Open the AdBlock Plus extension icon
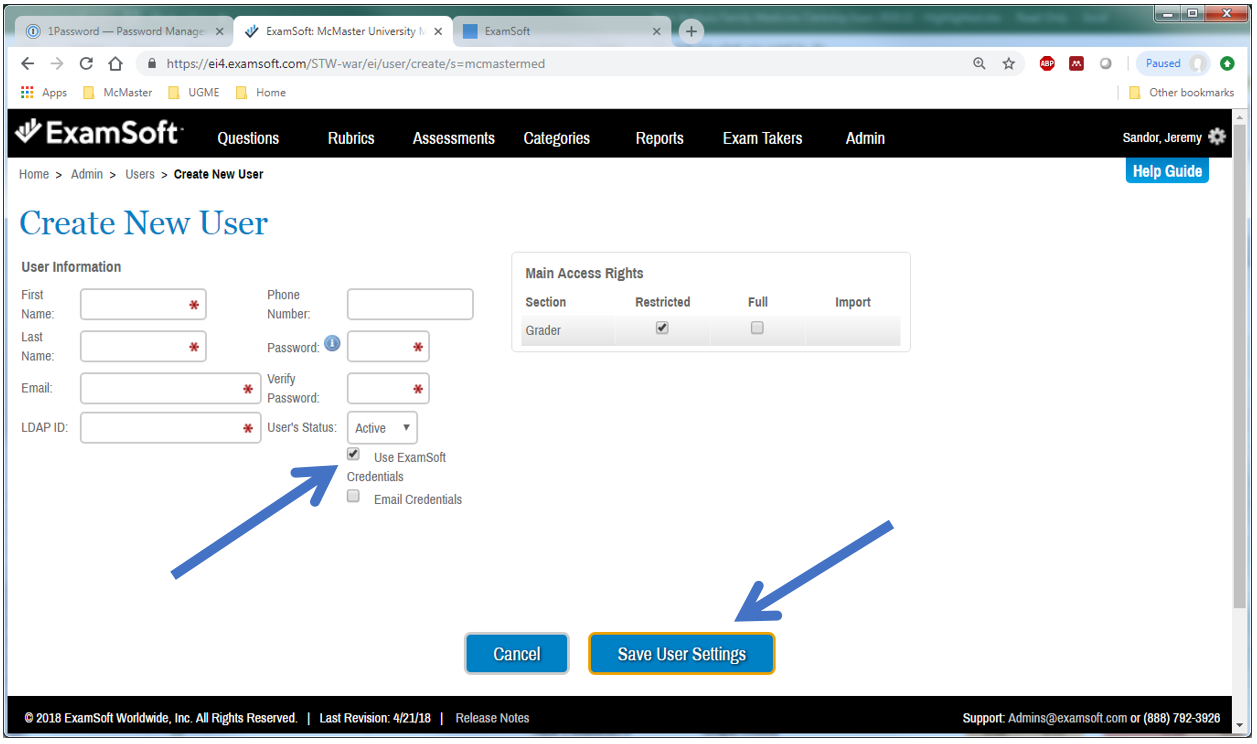 [x=1047, y=63]
